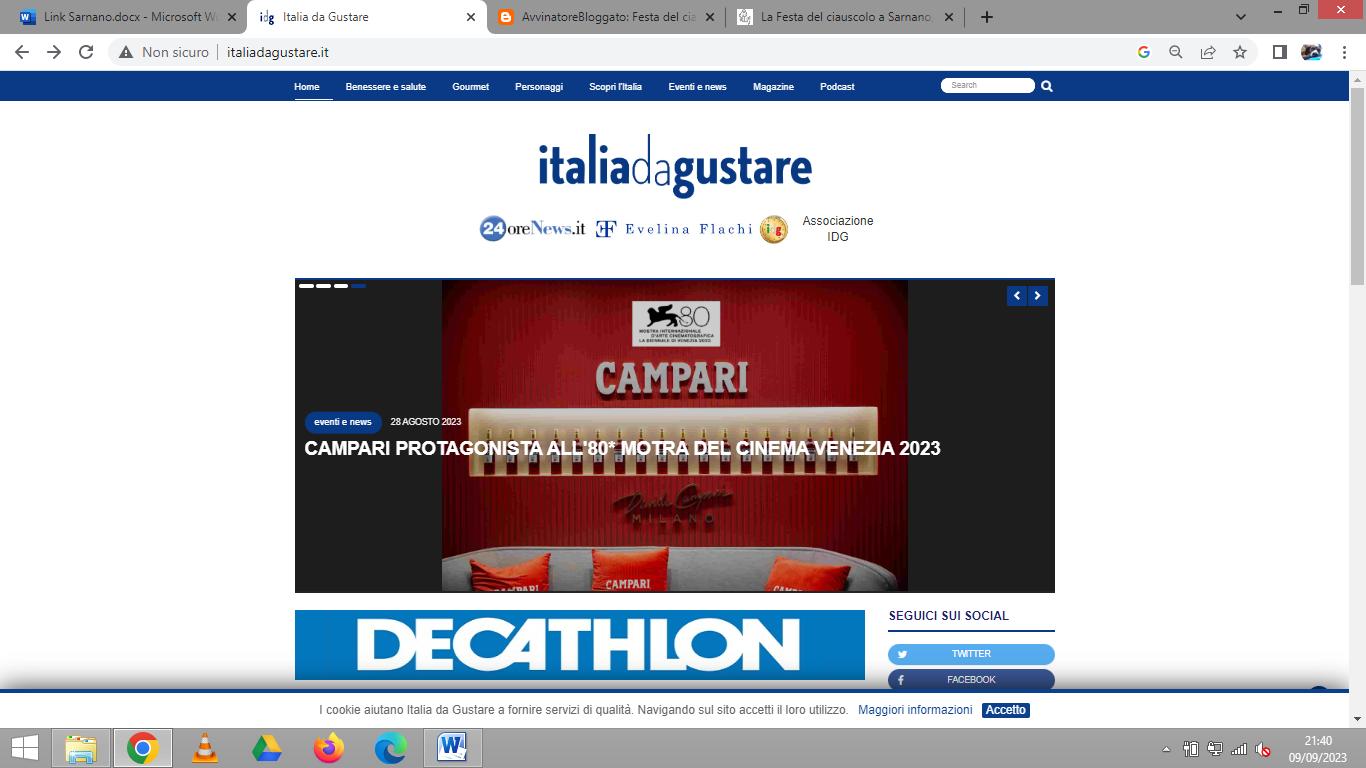
Task: Open the Windows Start menu
Action: point(24,748)
